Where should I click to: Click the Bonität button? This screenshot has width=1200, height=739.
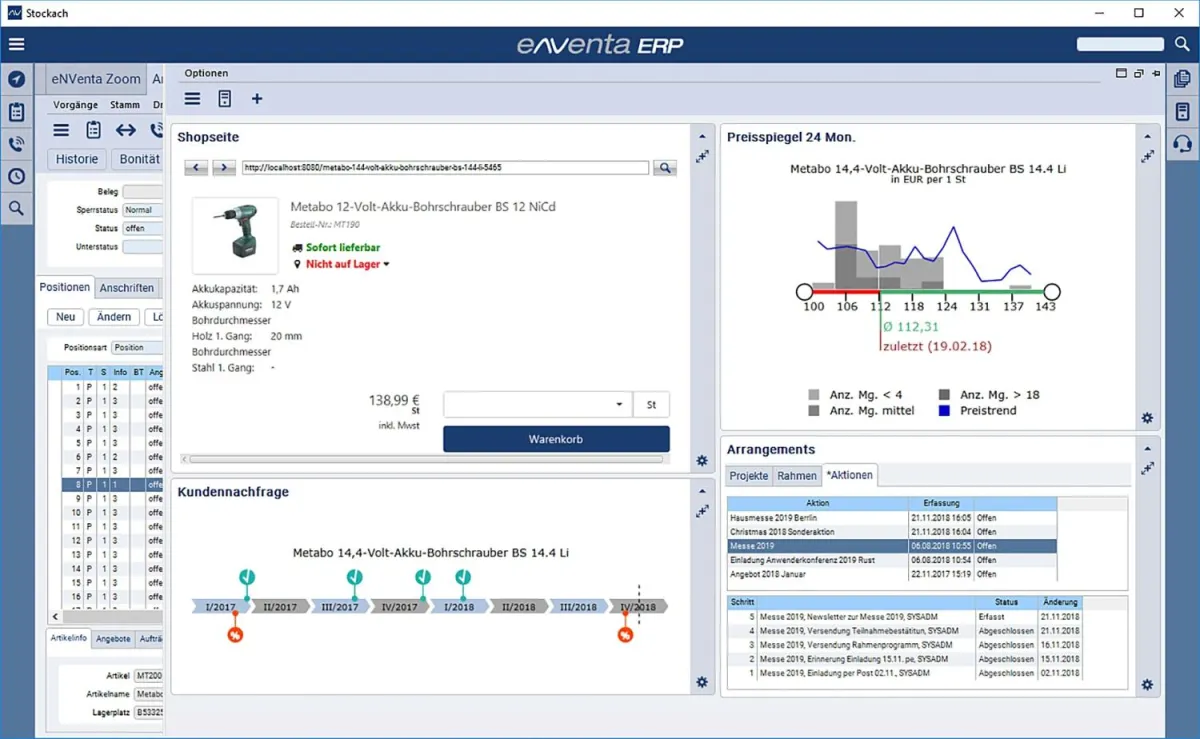(138, 159)
